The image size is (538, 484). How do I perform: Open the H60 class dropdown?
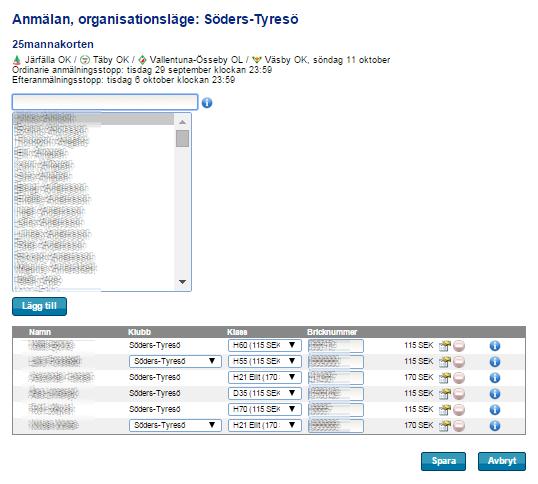[x=265, y=345]
